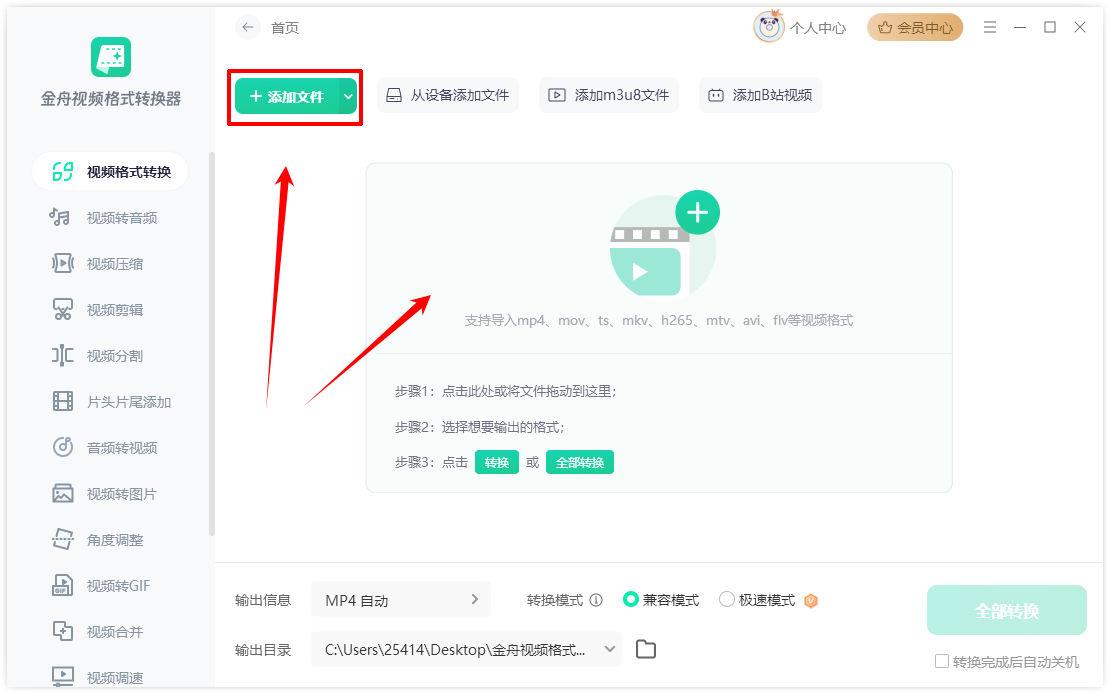Image resolution: width=1110 pixels, height=694 pixels.
Task: Click the small 全部转换 button in steps
Action: tap(580, 462)
